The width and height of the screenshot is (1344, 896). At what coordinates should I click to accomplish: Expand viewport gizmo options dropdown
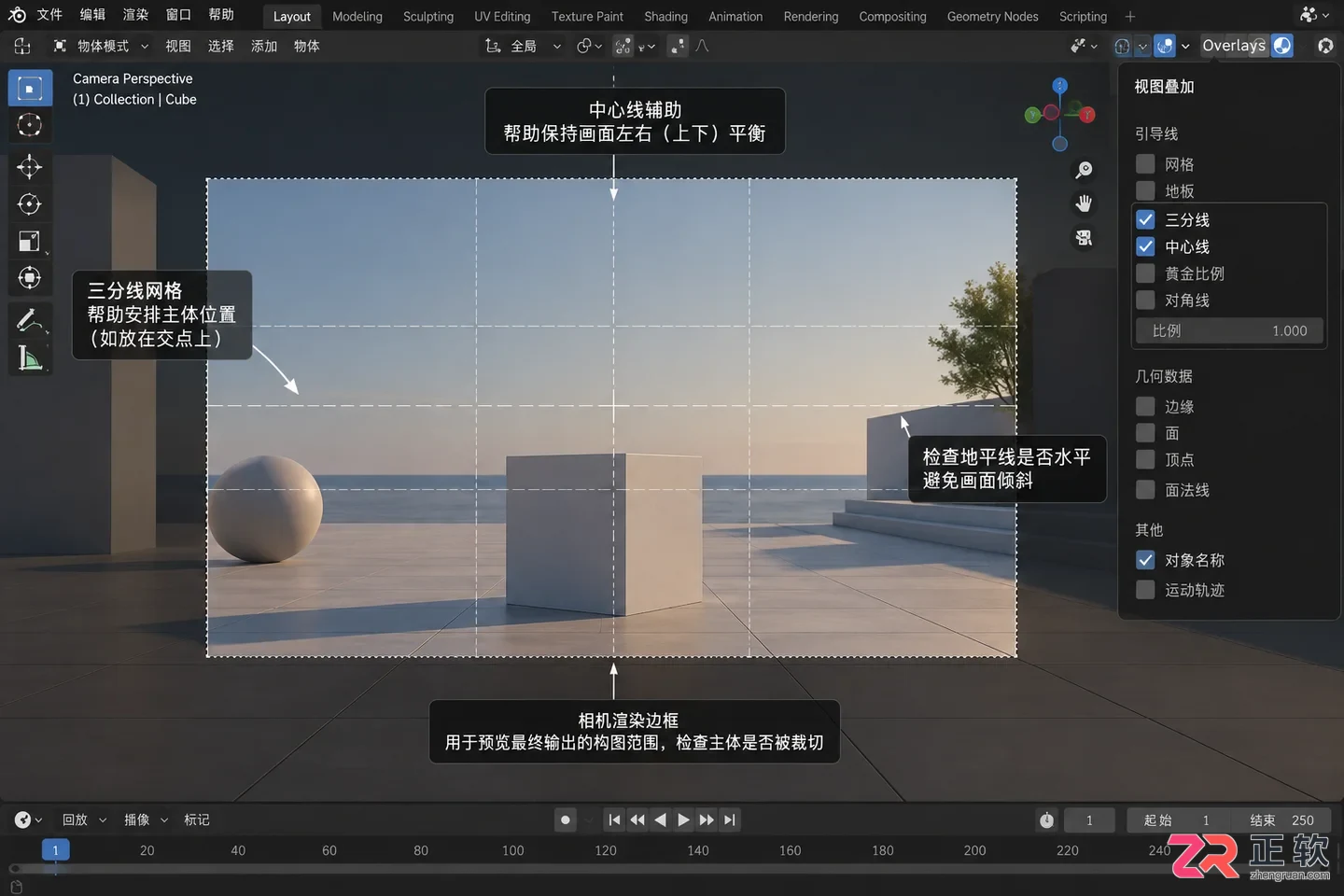click(1142, 46)
